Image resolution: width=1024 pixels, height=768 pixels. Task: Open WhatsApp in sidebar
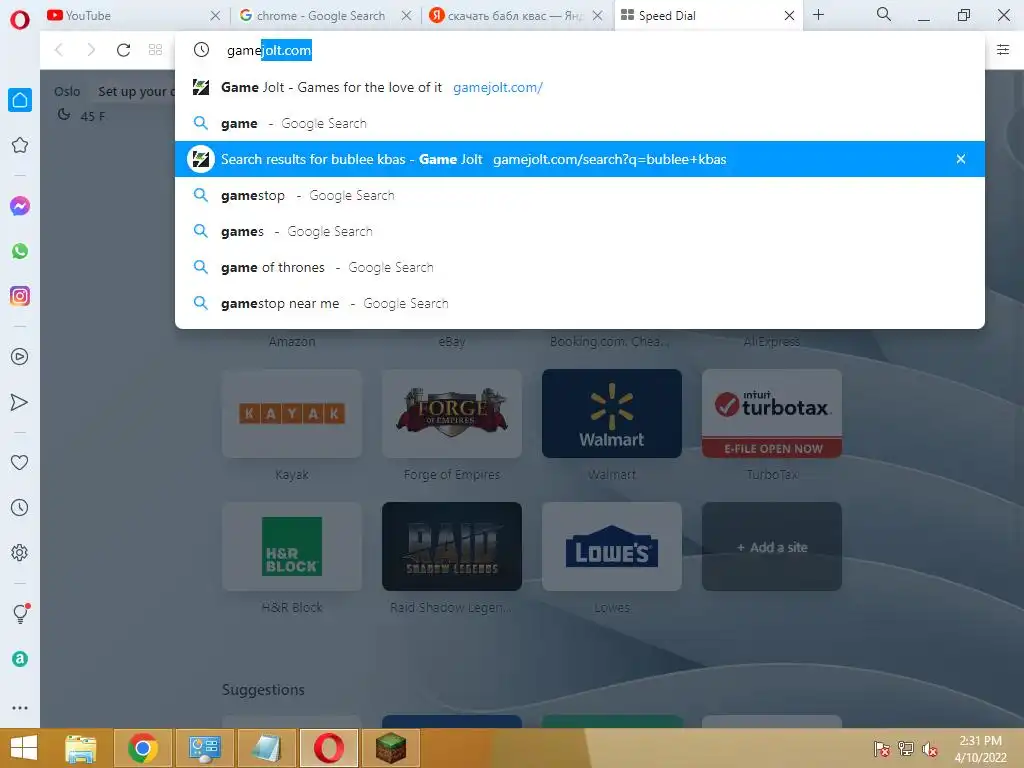coord(20,251)
